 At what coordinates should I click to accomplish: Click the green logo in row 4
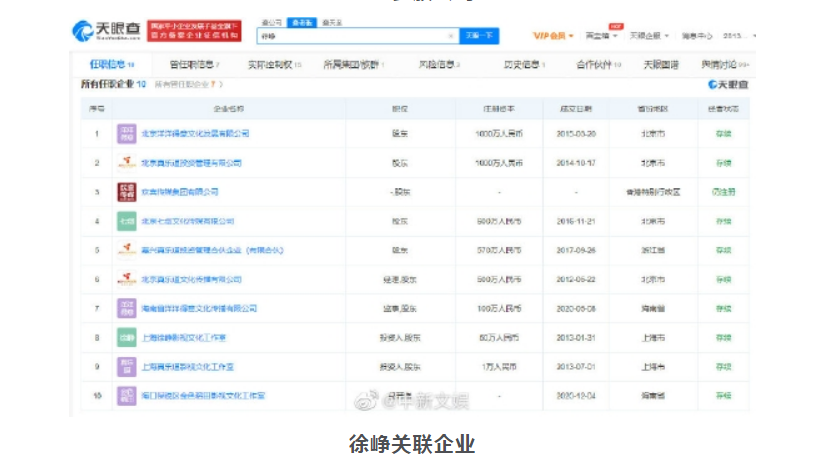[x=126, y=221]
